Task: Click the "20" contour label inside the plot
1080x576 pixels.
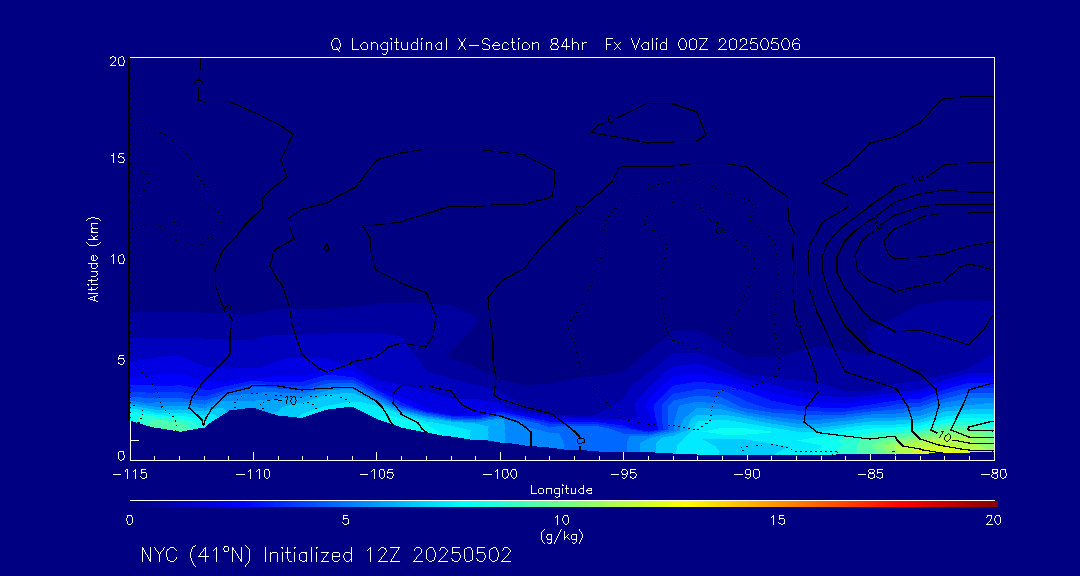Action: (x=876, y=228)
